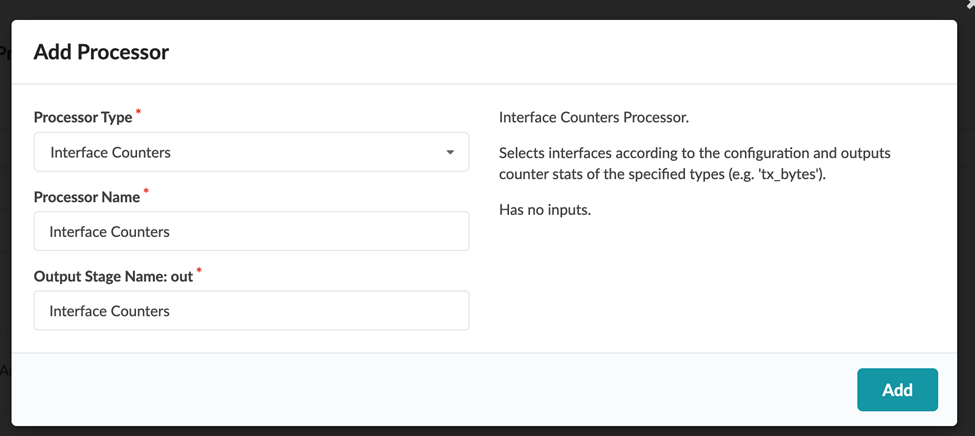
Task: Click the 'Has no inputs.' text
Action: [545, 210]
